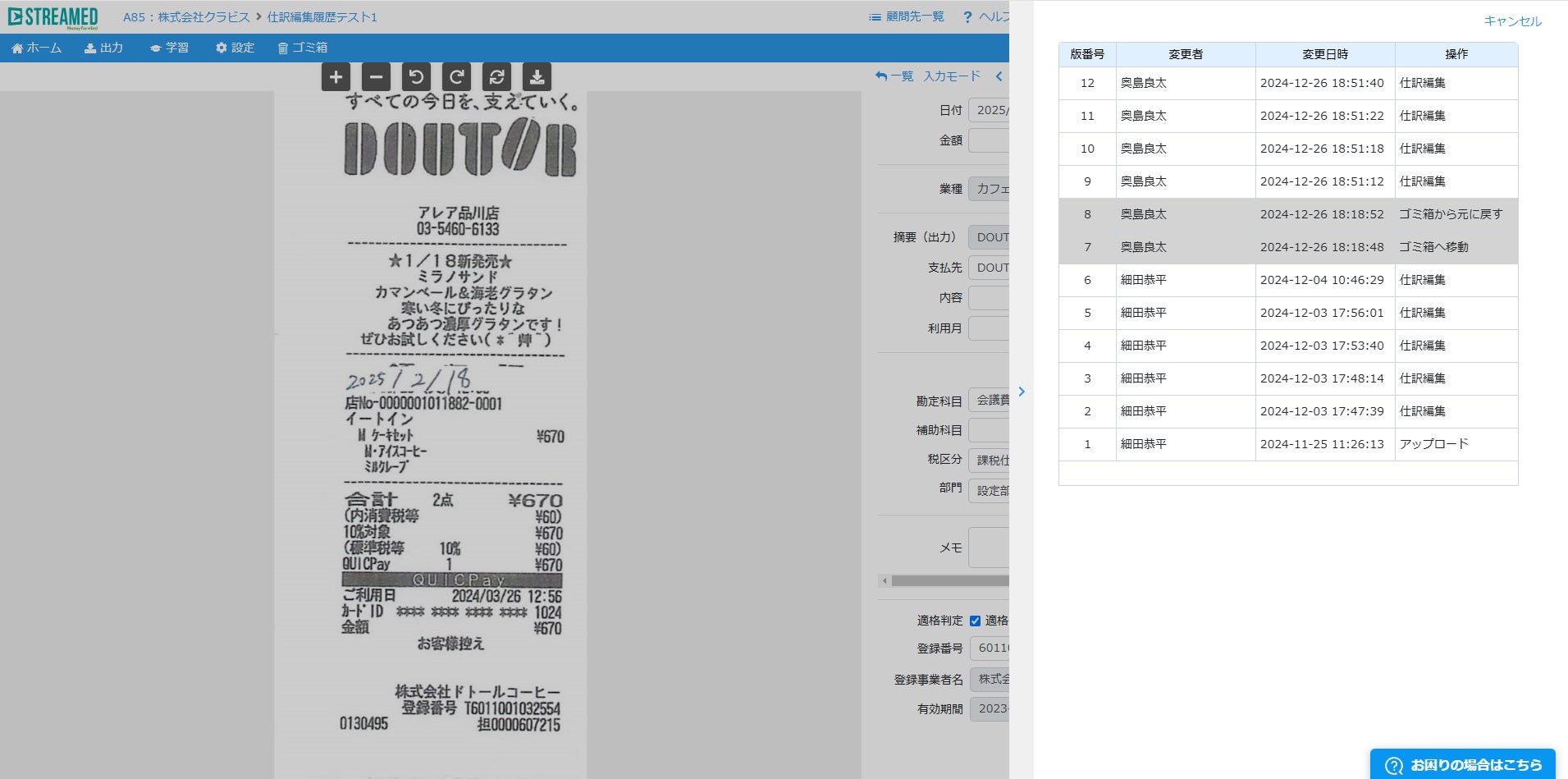Reset the receipt image view
Screen dimensions: 1568x779
(x=496, y=77)
